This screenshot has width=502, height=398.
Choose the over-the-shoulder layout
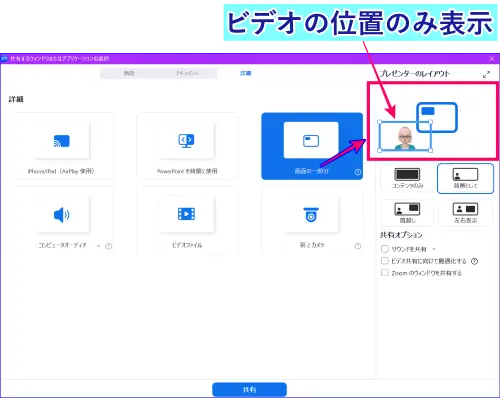click(407, 213)
